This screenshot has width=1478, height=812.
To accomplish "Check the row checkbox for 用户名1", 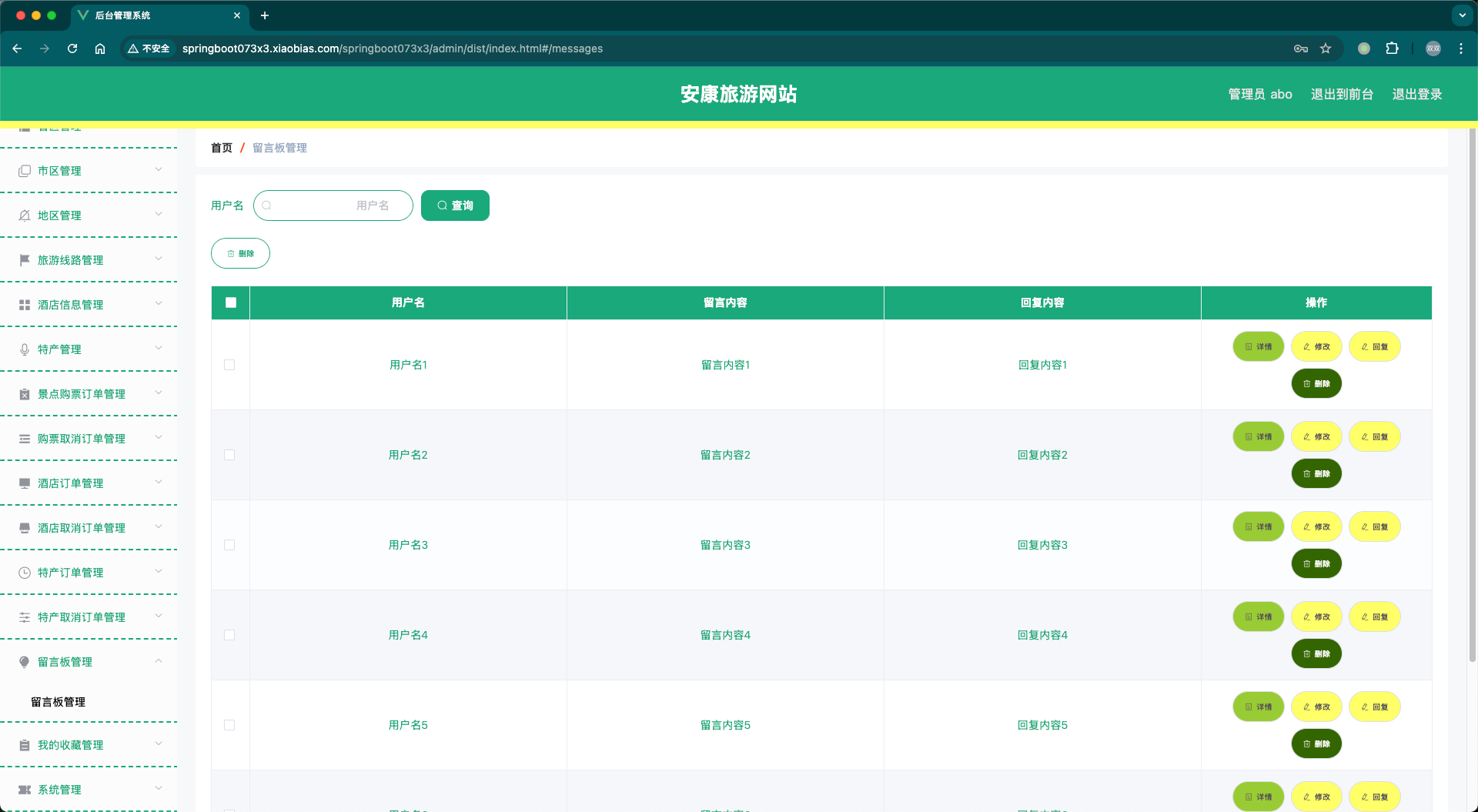I will [229, 365].
